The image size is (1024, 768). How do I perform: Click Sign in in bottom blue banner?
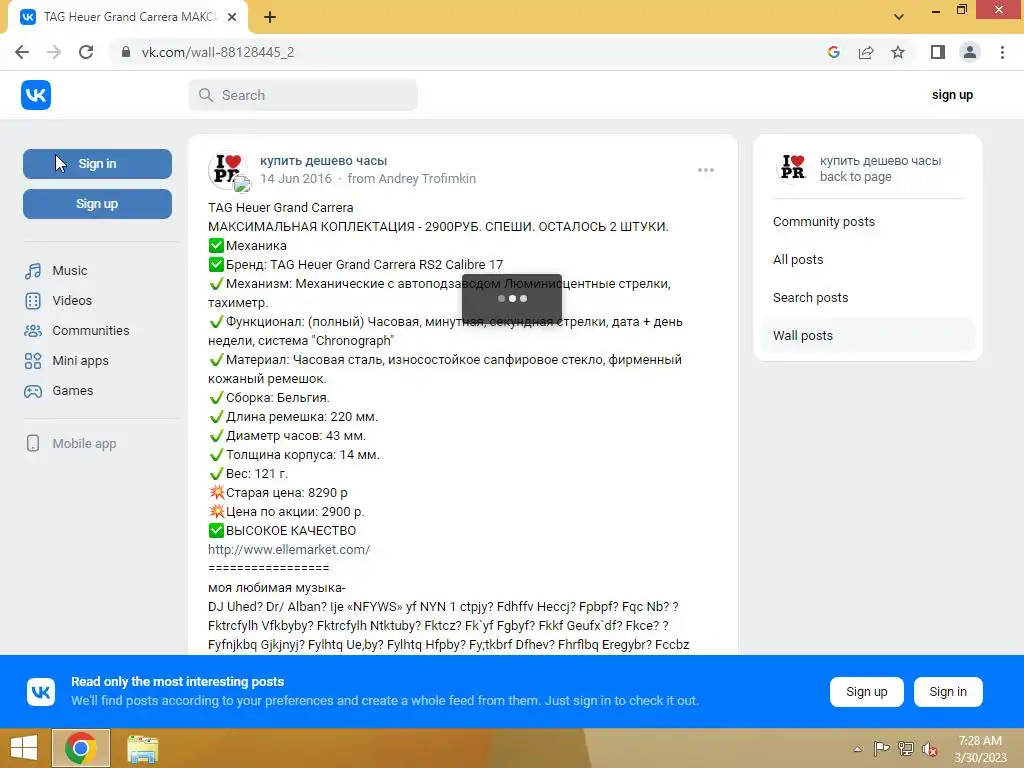tap(948, 692)
